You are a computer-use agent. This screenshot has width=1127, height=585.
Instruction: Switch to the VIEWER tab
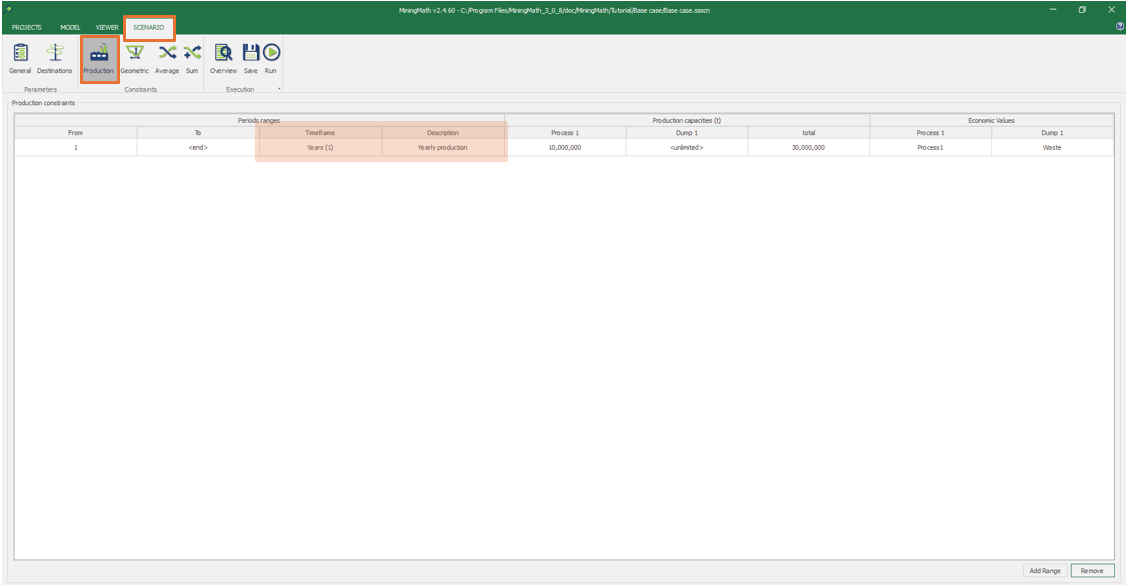(107, 27)
